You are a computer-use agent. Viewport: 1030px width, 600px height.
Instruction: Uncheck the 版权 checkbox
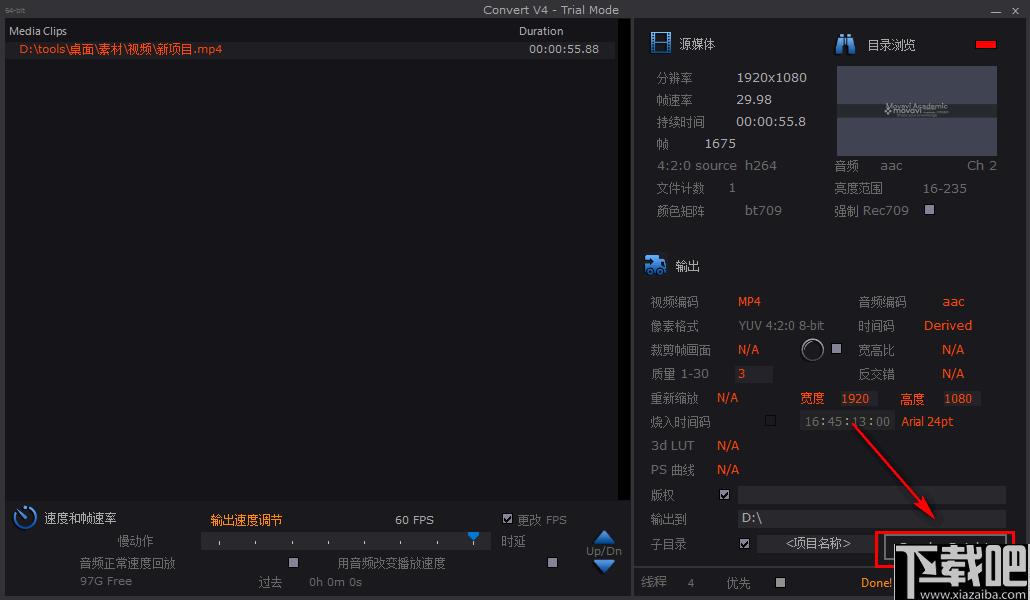coord(724,495)
